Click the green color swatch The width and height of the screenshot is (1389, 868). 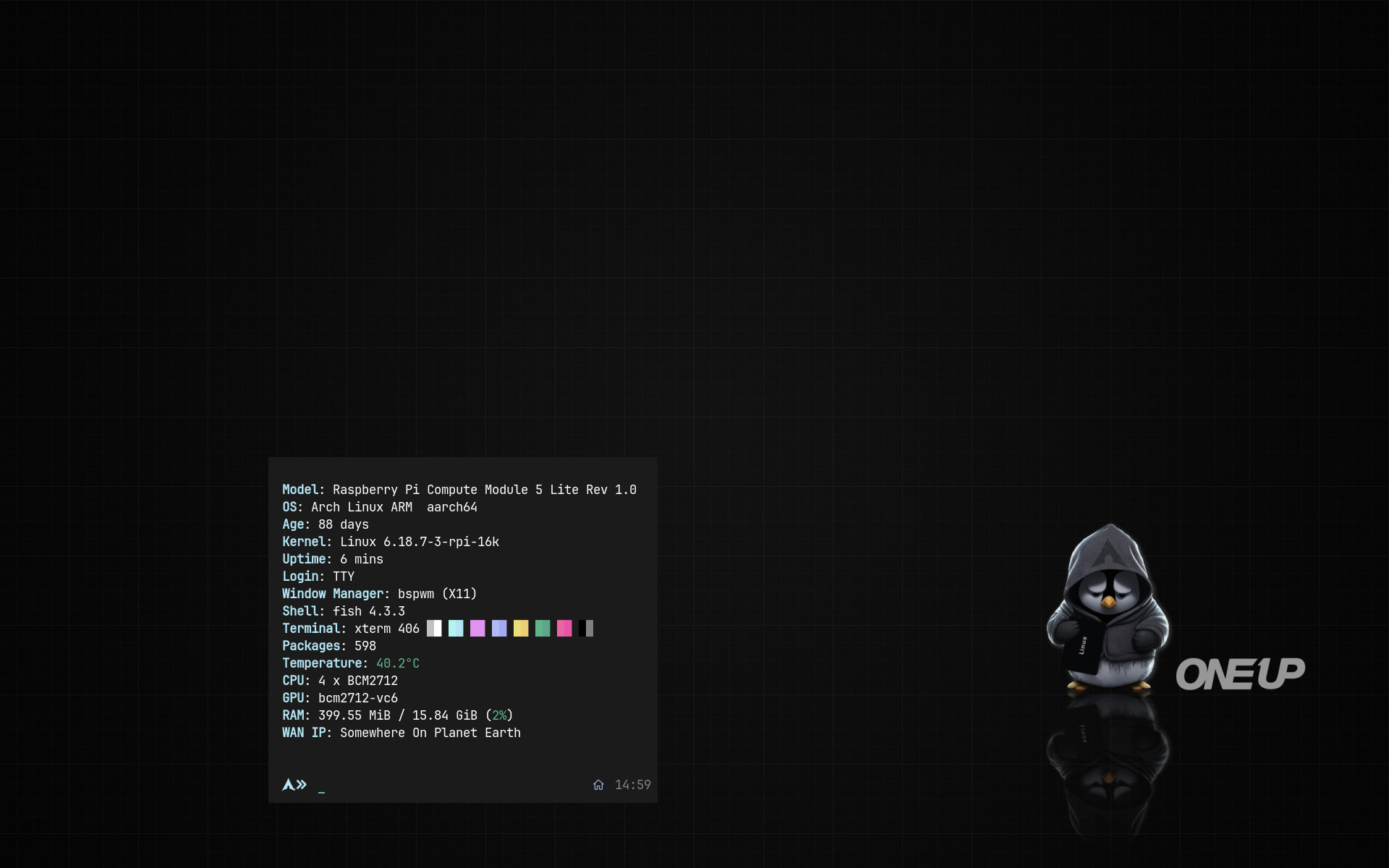(543, 629)
